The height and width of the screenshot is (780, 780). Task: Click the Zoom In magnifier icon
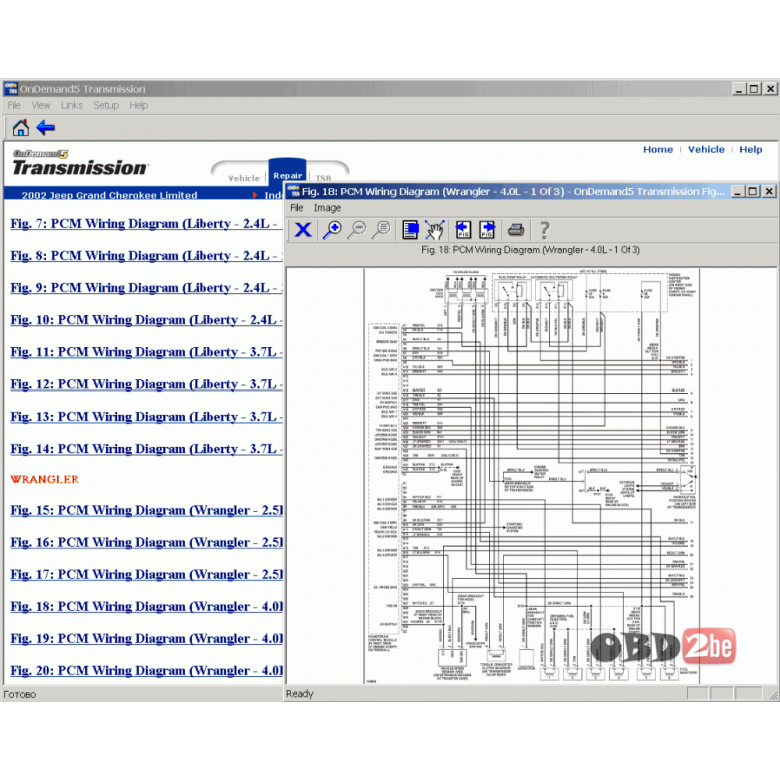(x=332, y=230)
